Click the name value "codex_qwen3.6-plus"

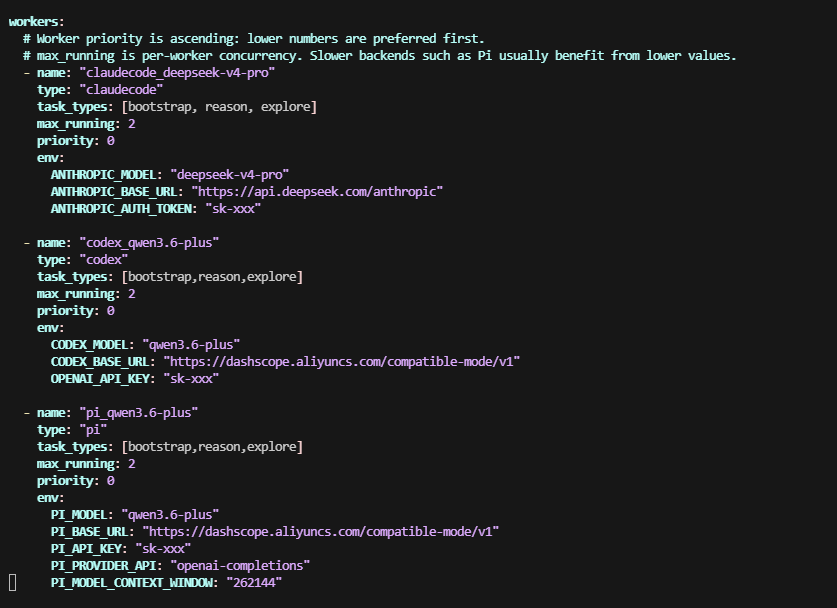pyautogui.click(x=149, y=243)
